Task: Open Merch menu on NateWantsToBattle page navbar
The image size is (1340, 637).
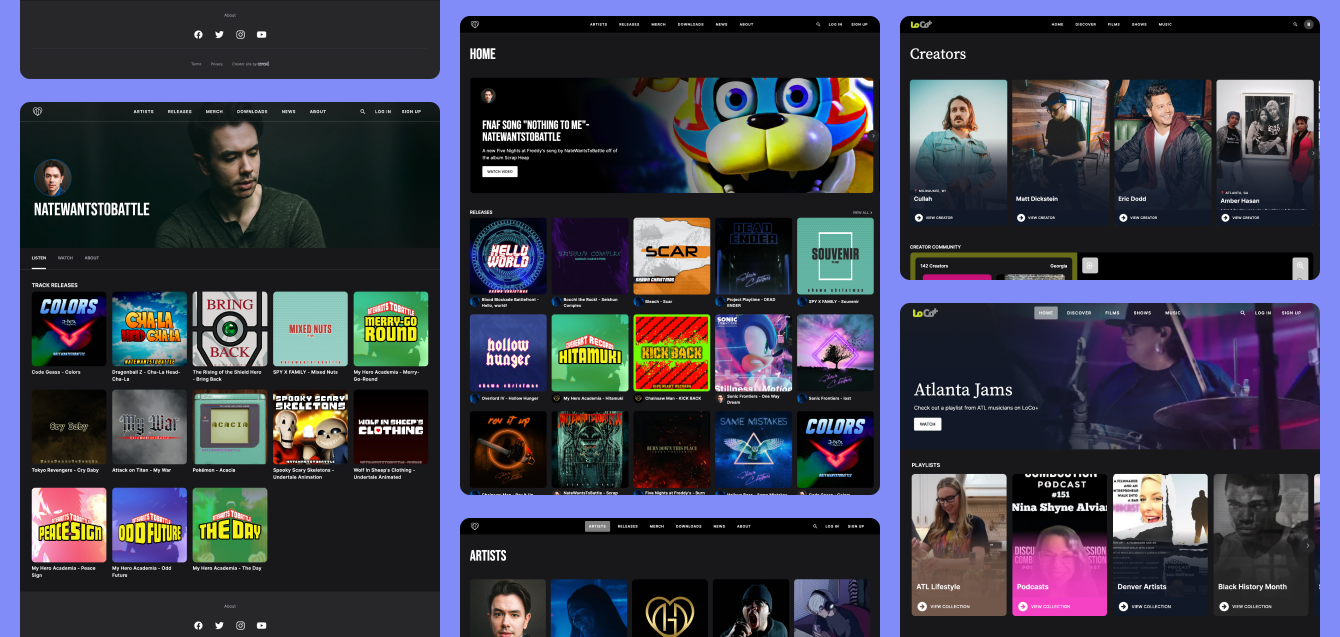Action: click(214, 112)
